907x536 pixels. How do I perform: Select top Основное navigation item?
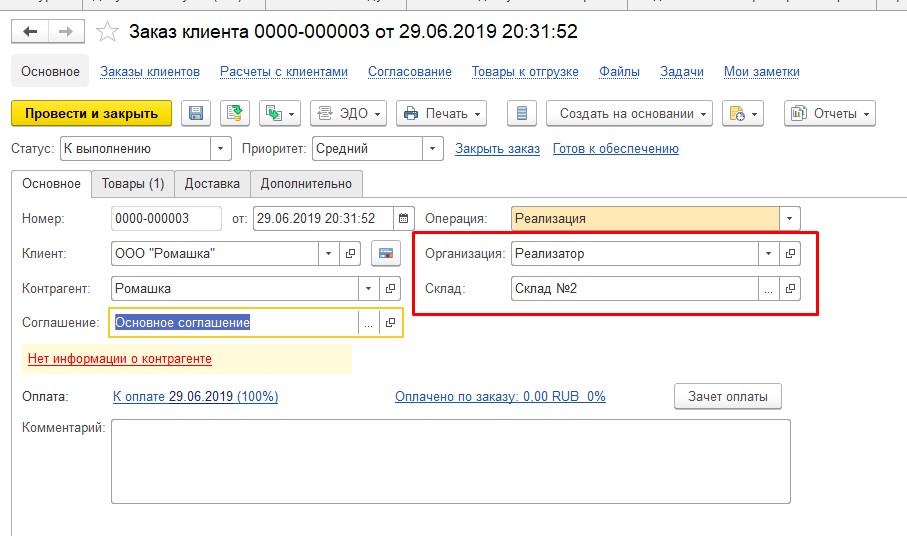(50, 72)
